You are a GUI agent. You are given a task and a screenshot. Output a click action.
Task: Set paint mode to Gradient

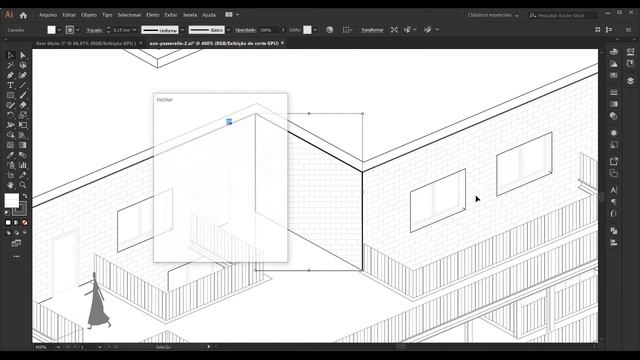point(16,222)
